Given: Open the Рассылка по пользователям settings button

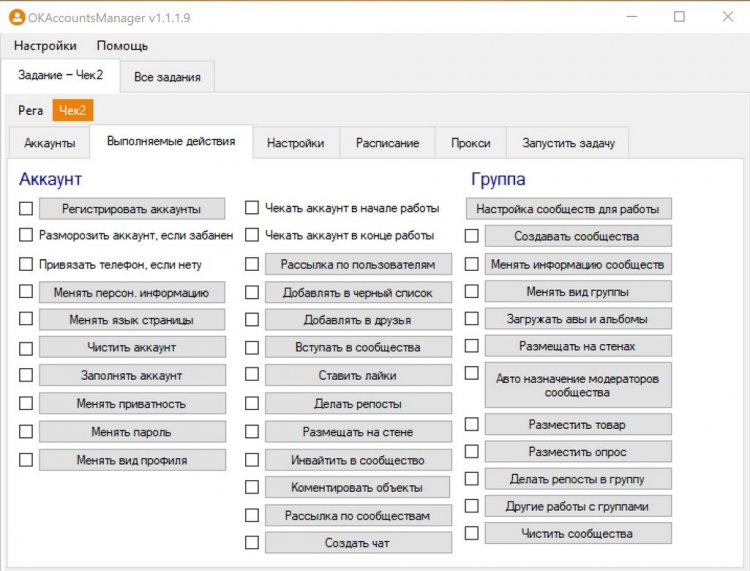Looking at the screenshot, I should click(x=358, y=265).
